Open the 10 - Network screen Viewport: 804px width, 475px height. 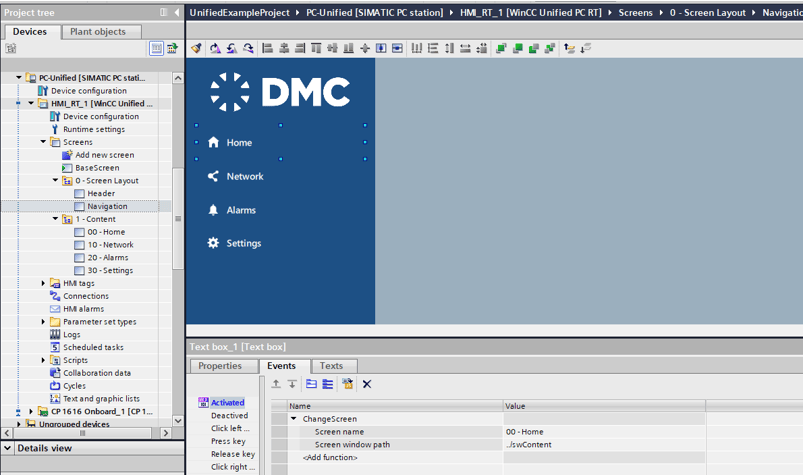point(110,245)
